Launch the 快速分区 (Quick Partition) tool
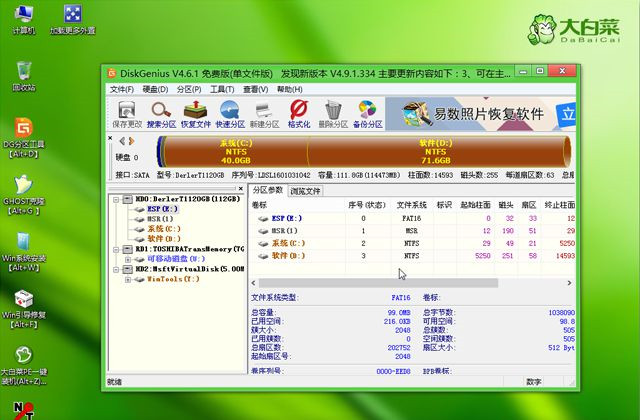Image resolution: width=640 pixels, height=420 pixels. click(230, 113)
